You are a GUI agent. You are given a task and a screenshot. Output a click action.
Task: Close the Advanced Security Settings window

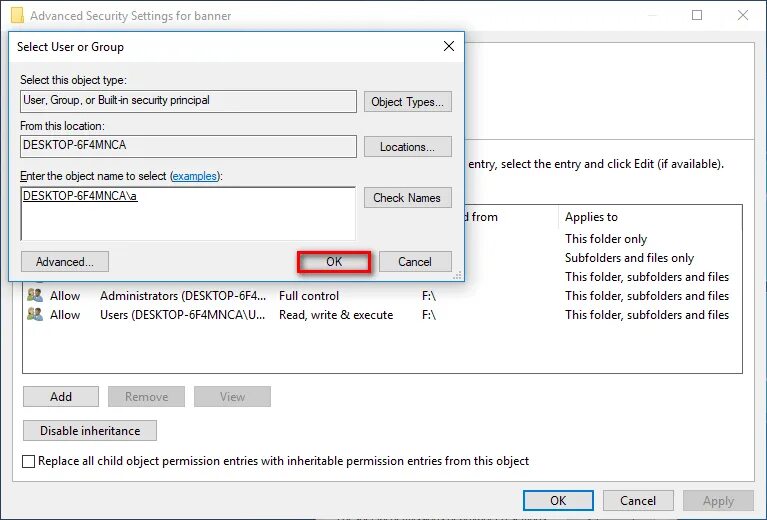pos(743,15)
